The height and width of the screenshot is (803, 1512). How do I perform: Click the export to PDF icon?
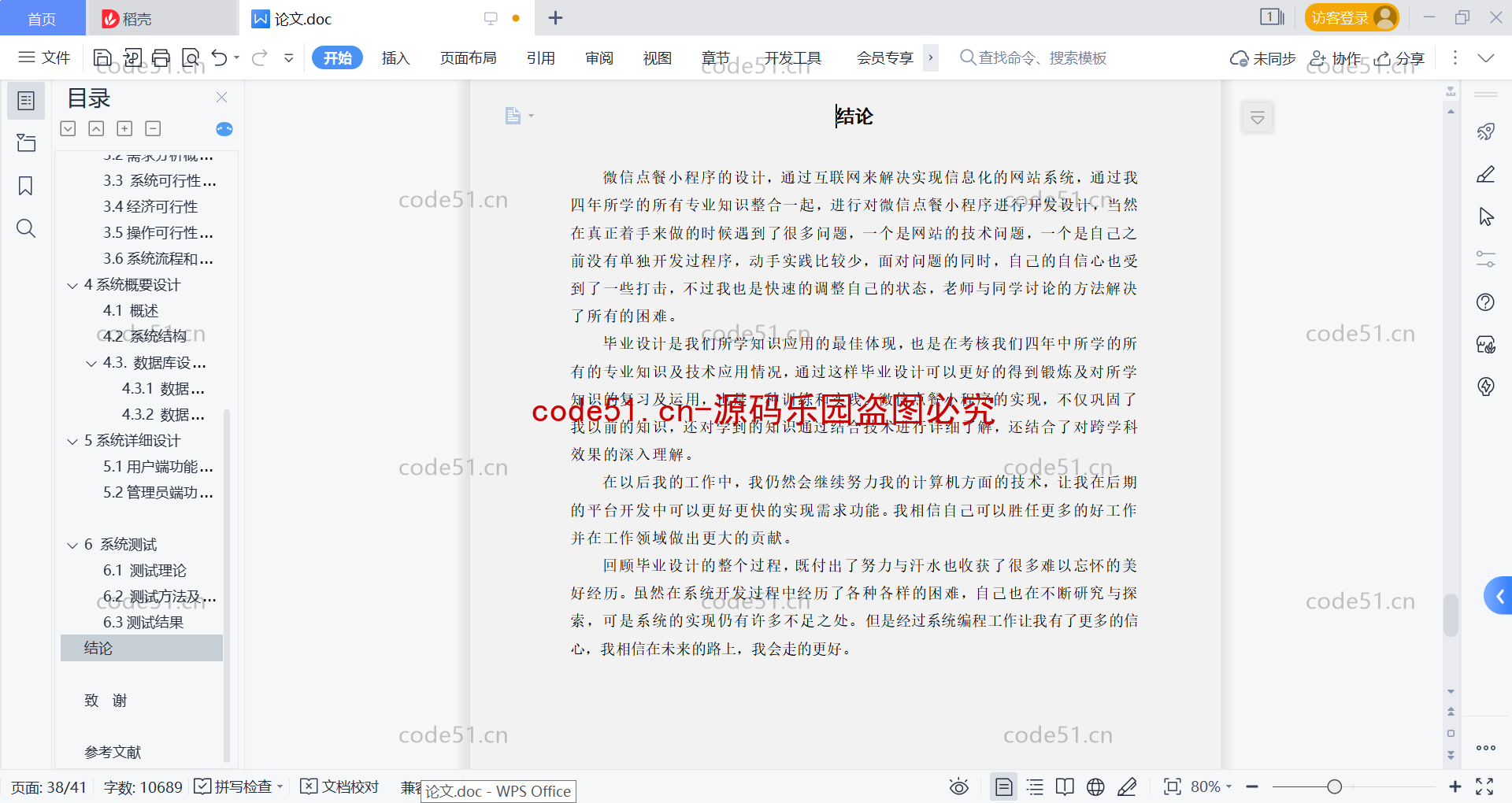pos(132,57)
